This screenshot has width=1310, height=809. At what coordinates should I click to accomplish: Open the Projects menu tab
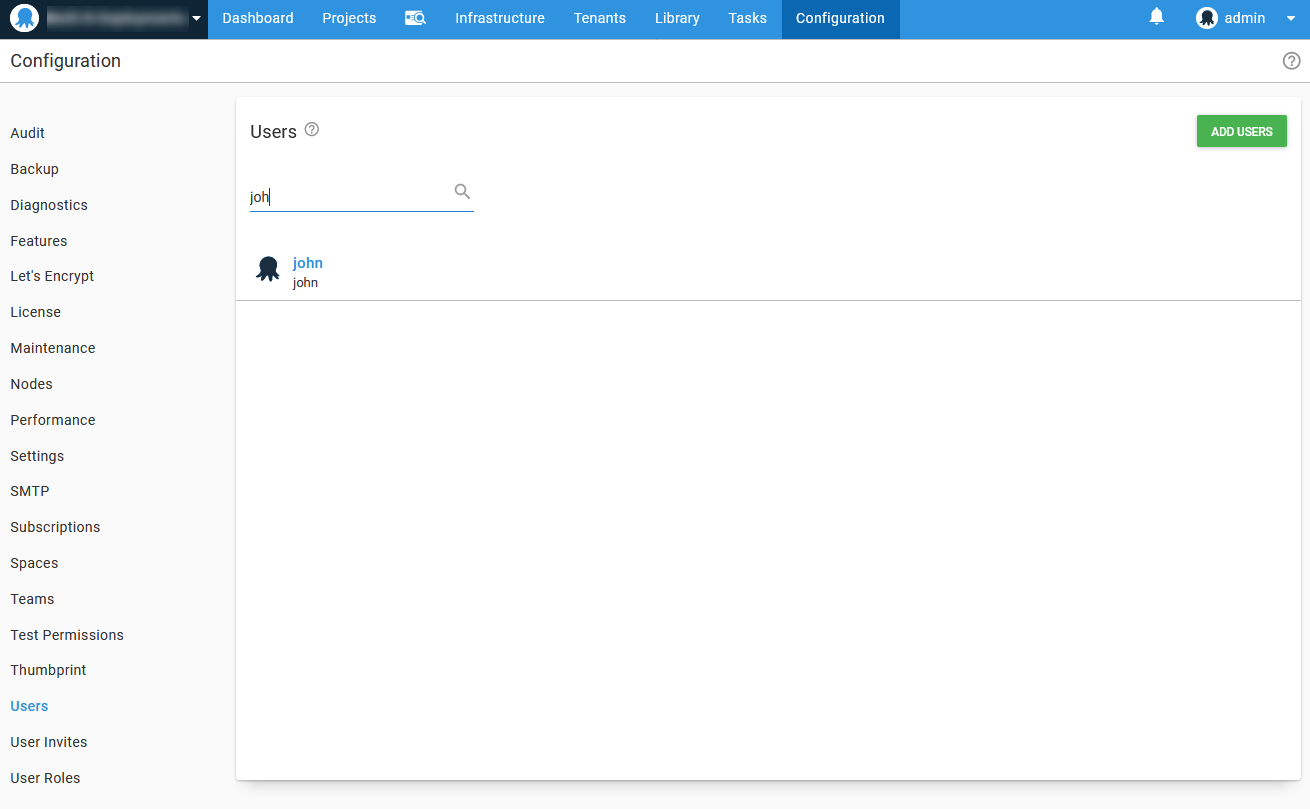point(349,18)
